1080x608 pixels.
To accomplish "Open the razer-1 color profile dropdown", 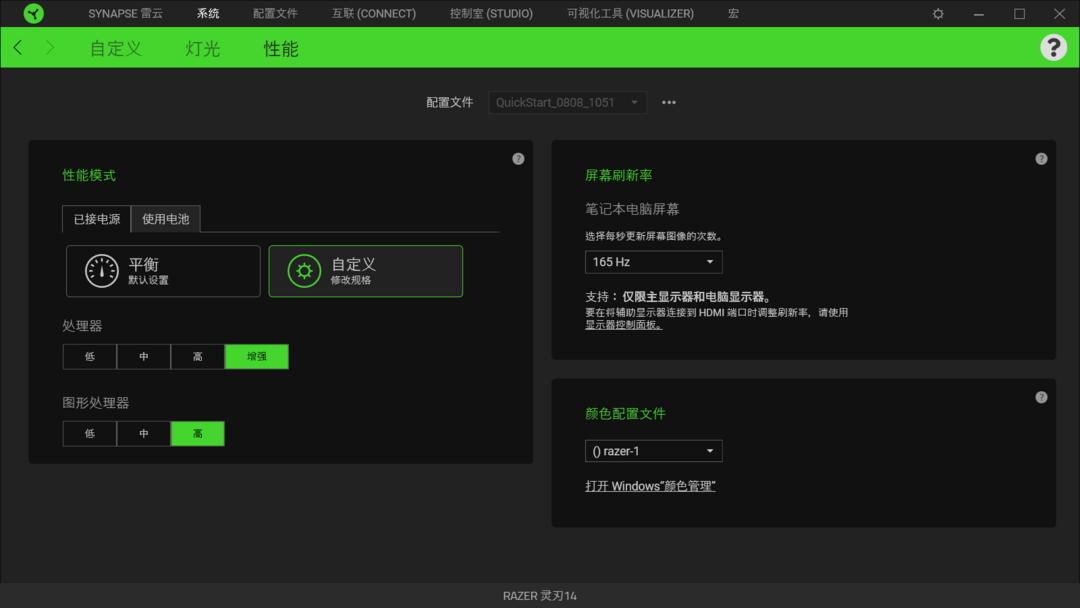I will click(653, 450).
